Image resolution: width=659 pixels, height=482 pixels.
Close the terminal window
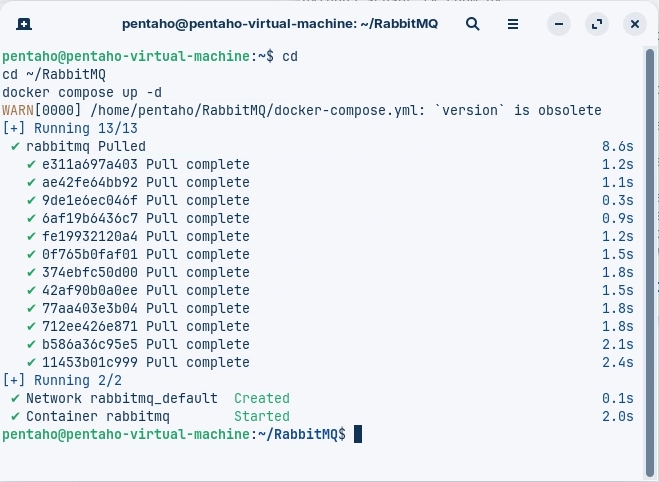point(633,23)
